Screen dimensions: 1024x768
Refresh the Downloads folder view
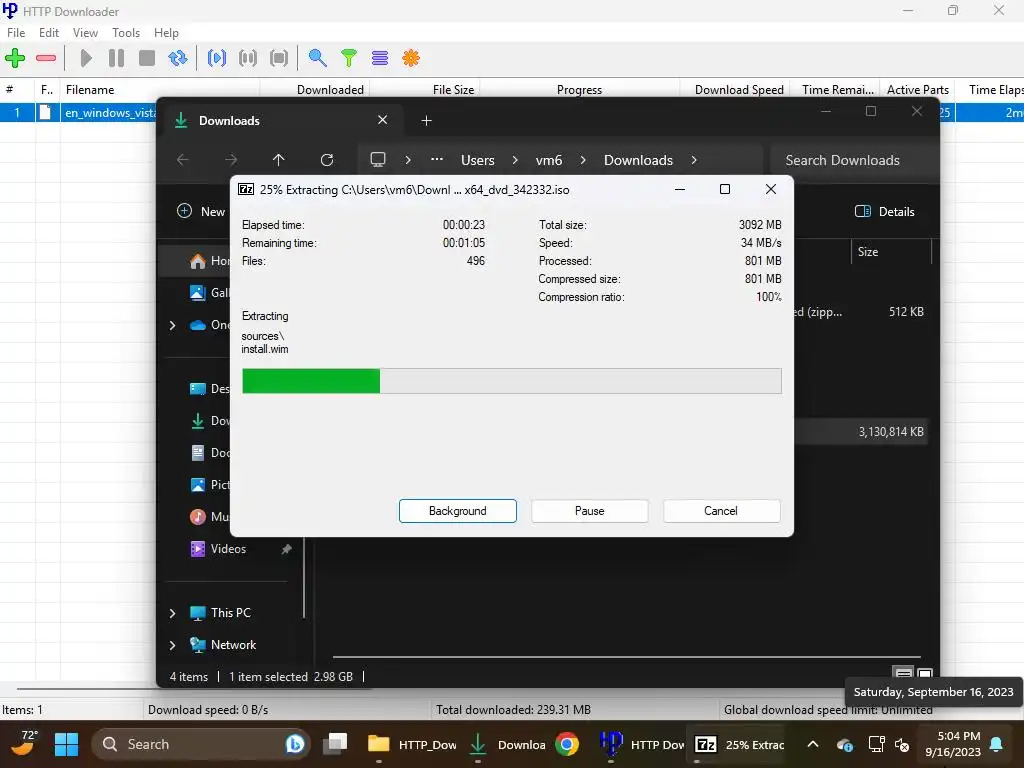point(327,160)
